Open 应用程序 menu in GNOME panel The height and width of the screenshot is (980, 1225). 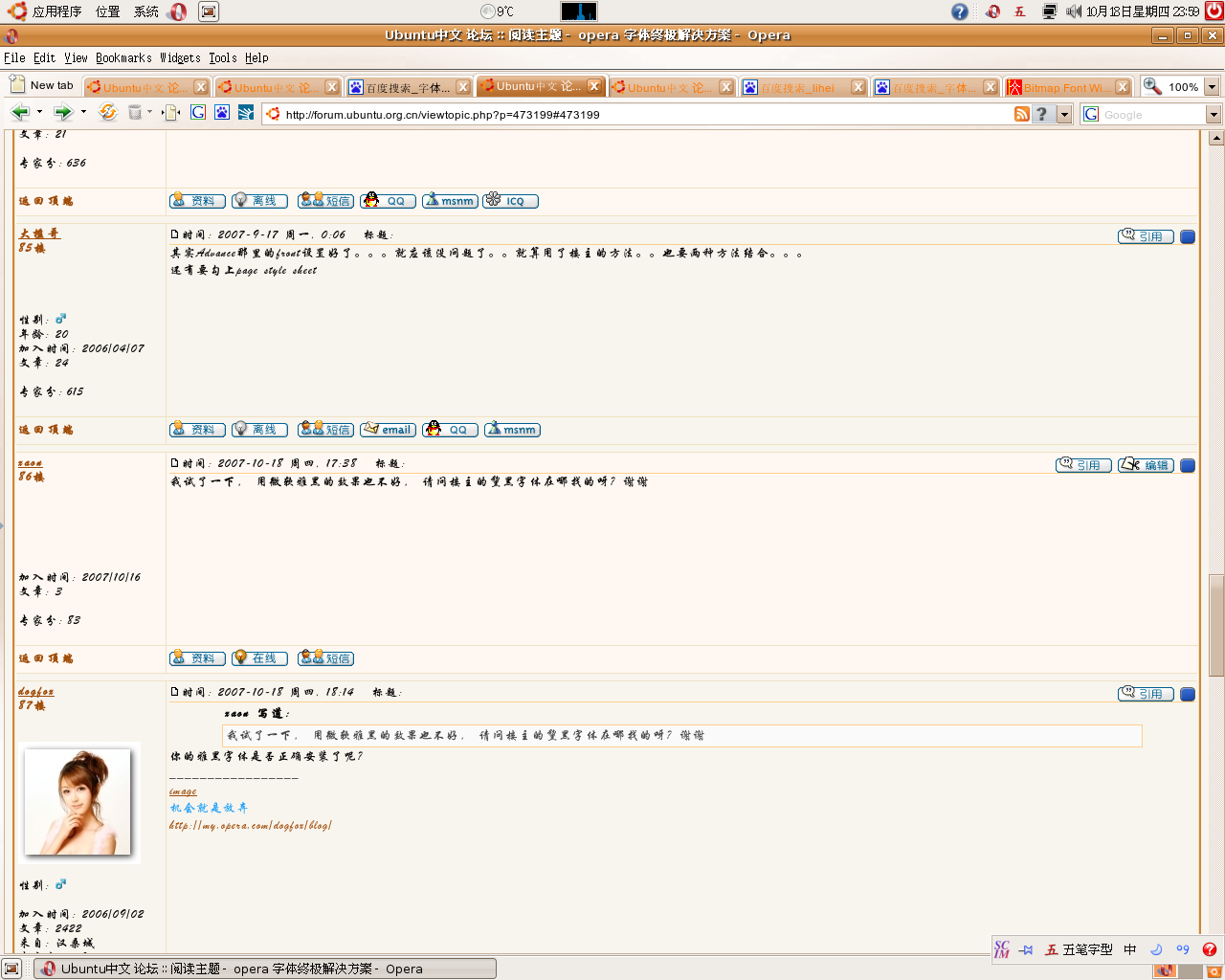(x=46, y=11)
